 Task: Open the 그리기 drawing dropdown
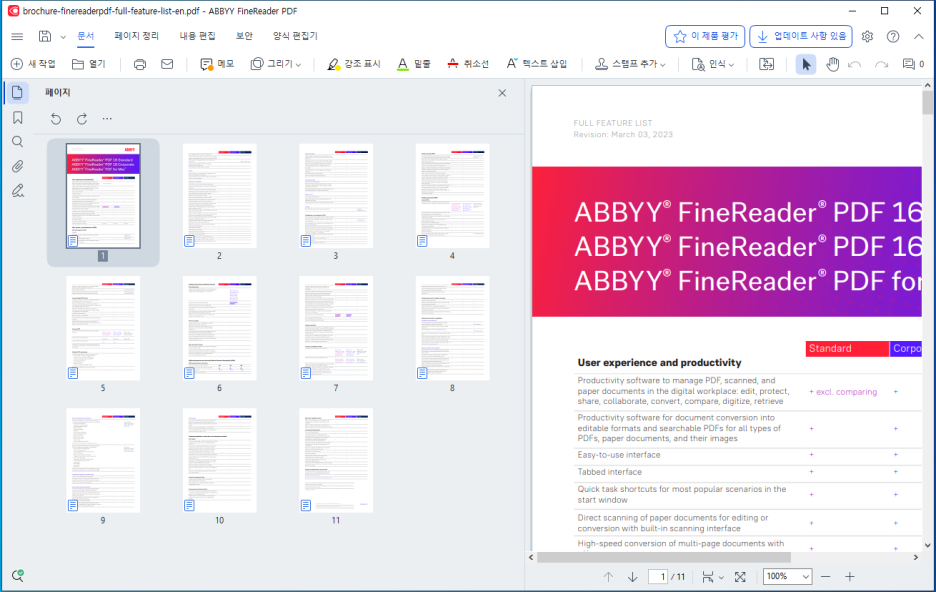(276, 64)
